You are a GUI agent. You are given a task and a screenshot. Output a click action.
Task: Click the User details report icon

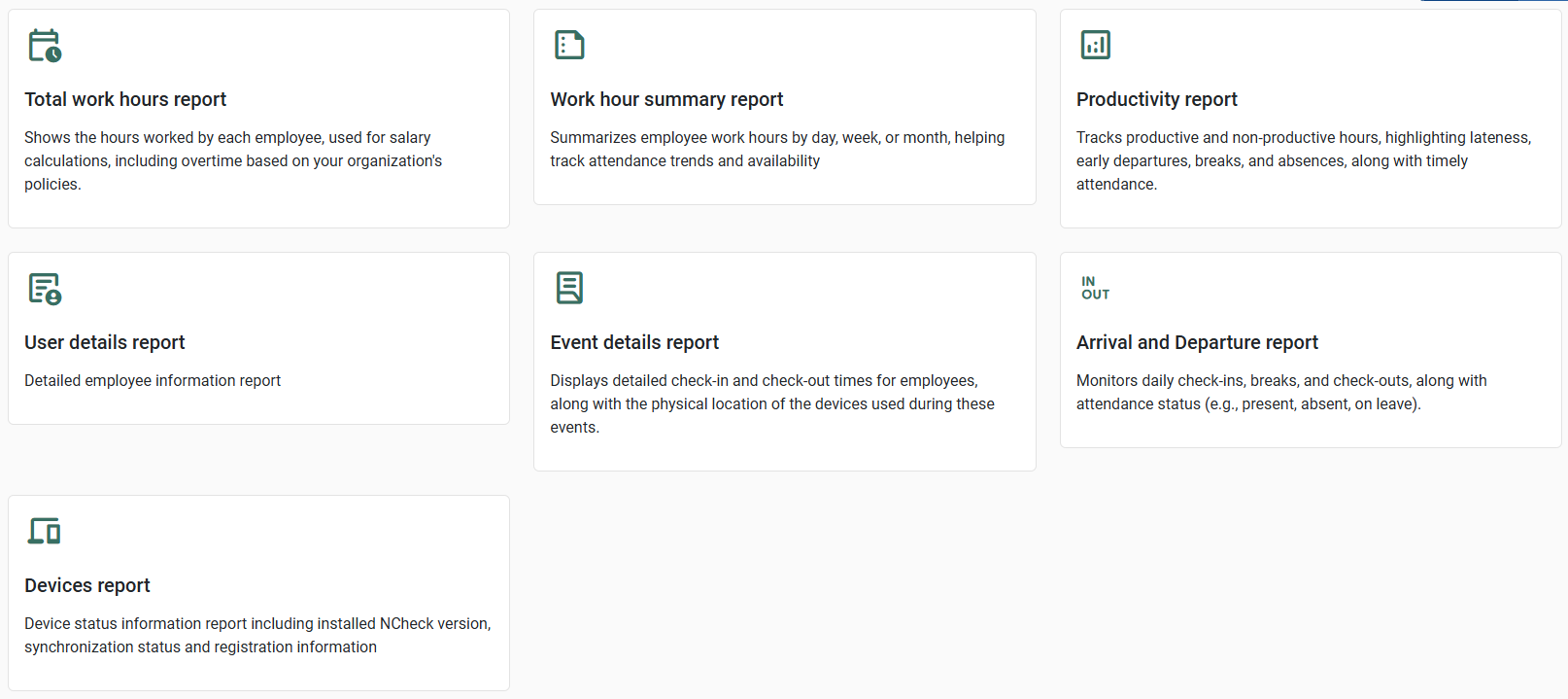click(x=45, y=289)
